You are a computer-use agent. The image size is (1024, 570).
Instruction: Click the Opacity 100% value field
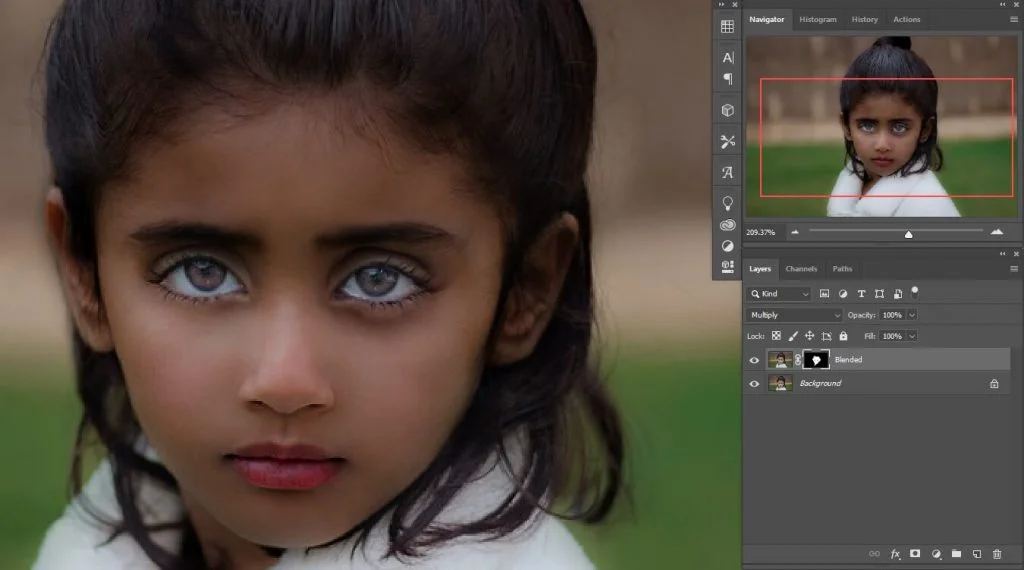pyautogui.click(x=893, y=315)
